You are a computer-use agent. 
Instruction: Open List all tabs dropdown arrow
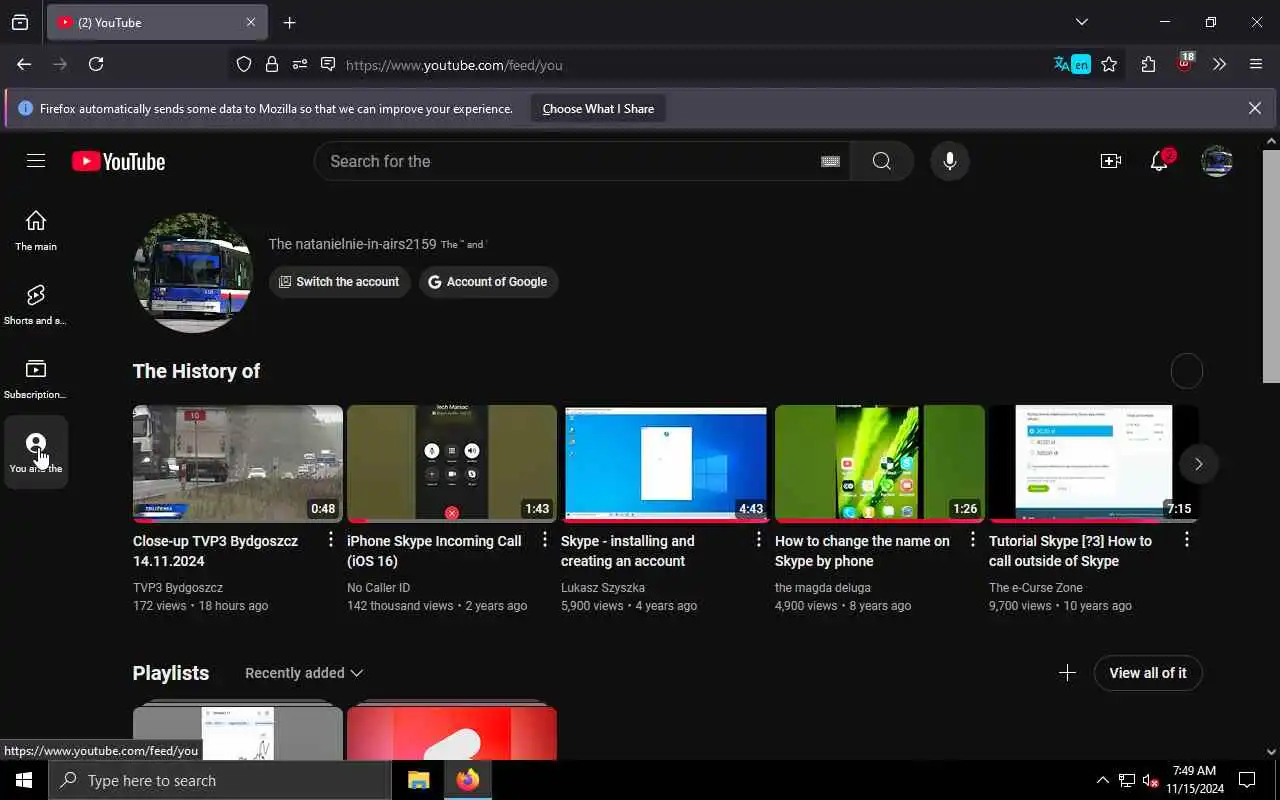[1082, 22]
